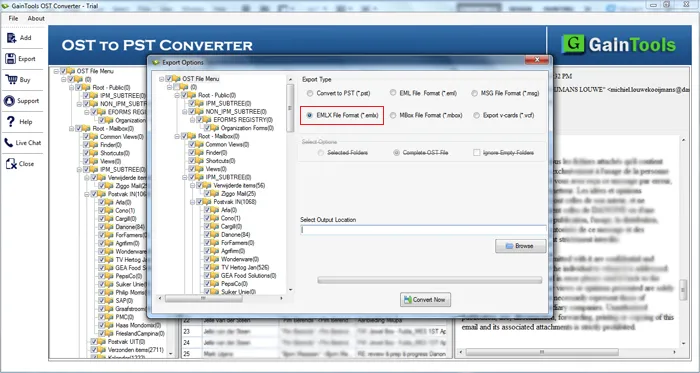700x373 pixels.
Task: Click the GainTools logo in the banner
Action: click(618, 45)
